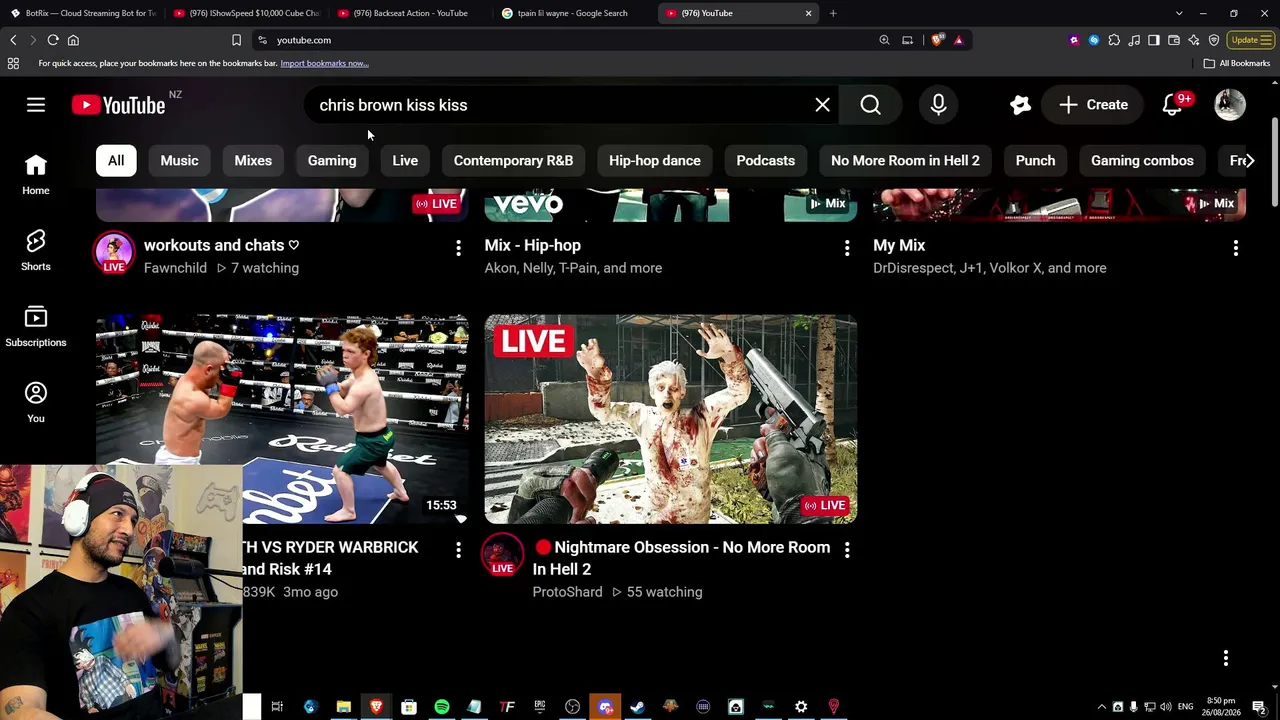Viewport: 1280px width, 720px height.
Task: Open the Brave Wallet icon
Action: 1174,40
